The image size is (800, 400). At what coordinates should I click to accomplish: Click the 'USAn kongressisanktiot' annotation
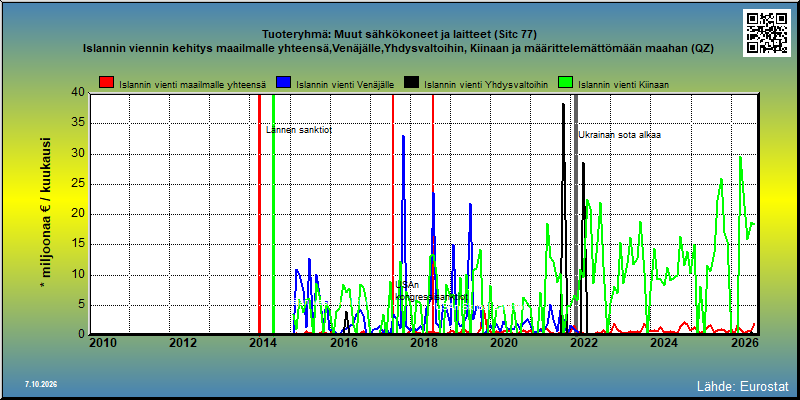click(431, 291)
